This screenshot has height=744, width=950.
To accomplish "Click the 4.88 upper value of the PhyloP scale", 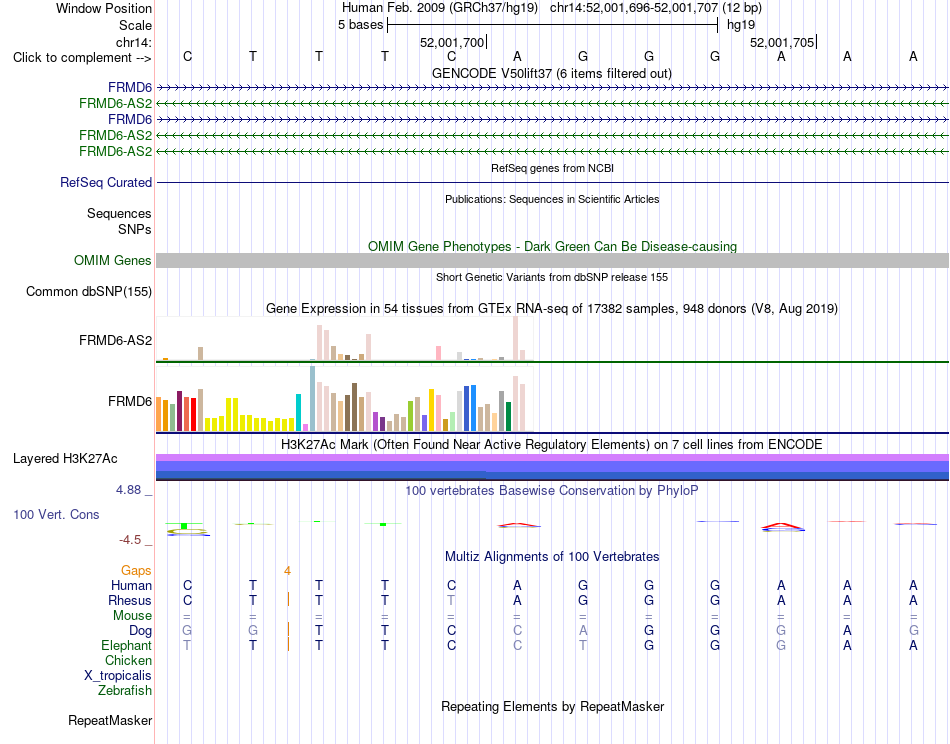I will pyautogui.click(x=128, y=490).
